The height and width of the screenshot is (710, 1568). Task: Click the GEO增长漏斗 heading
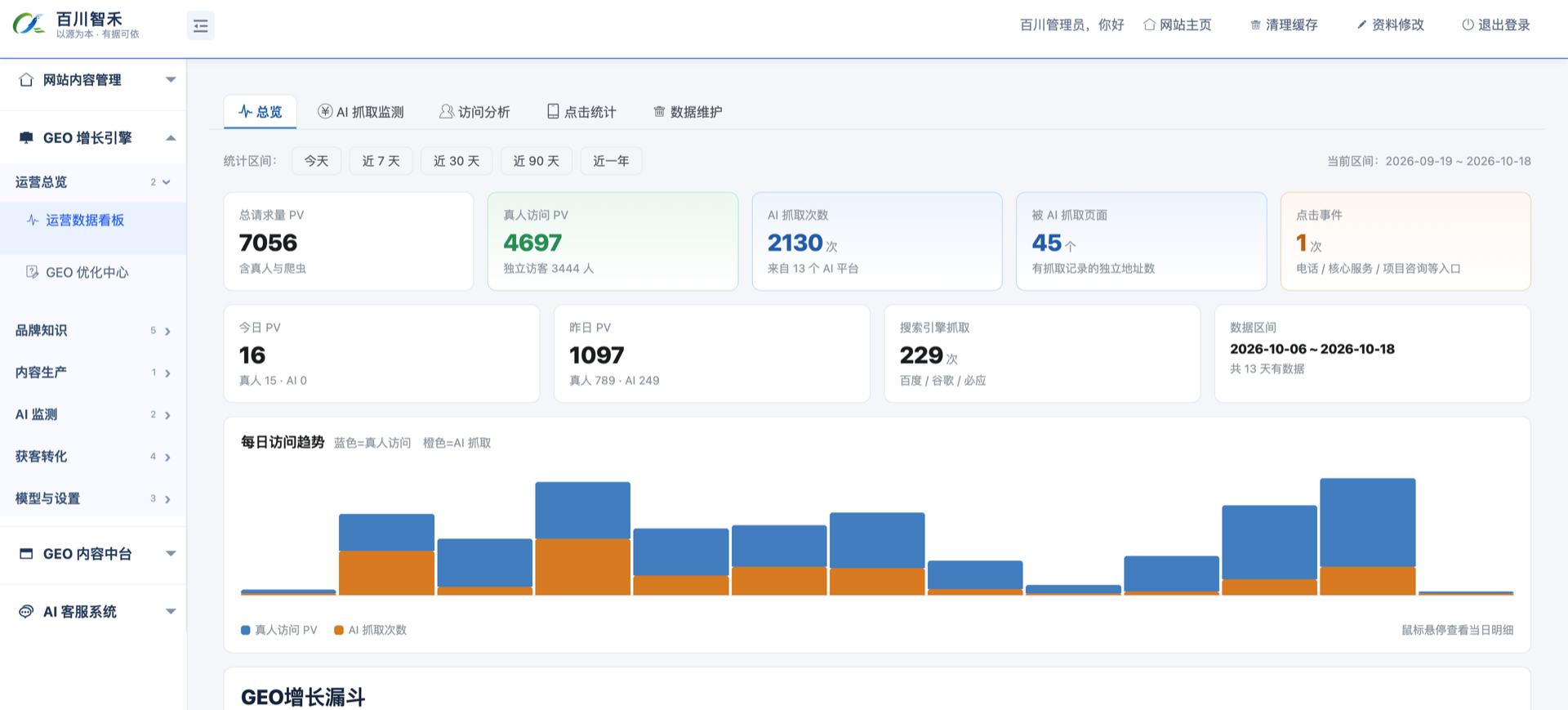tap(303, 697)
